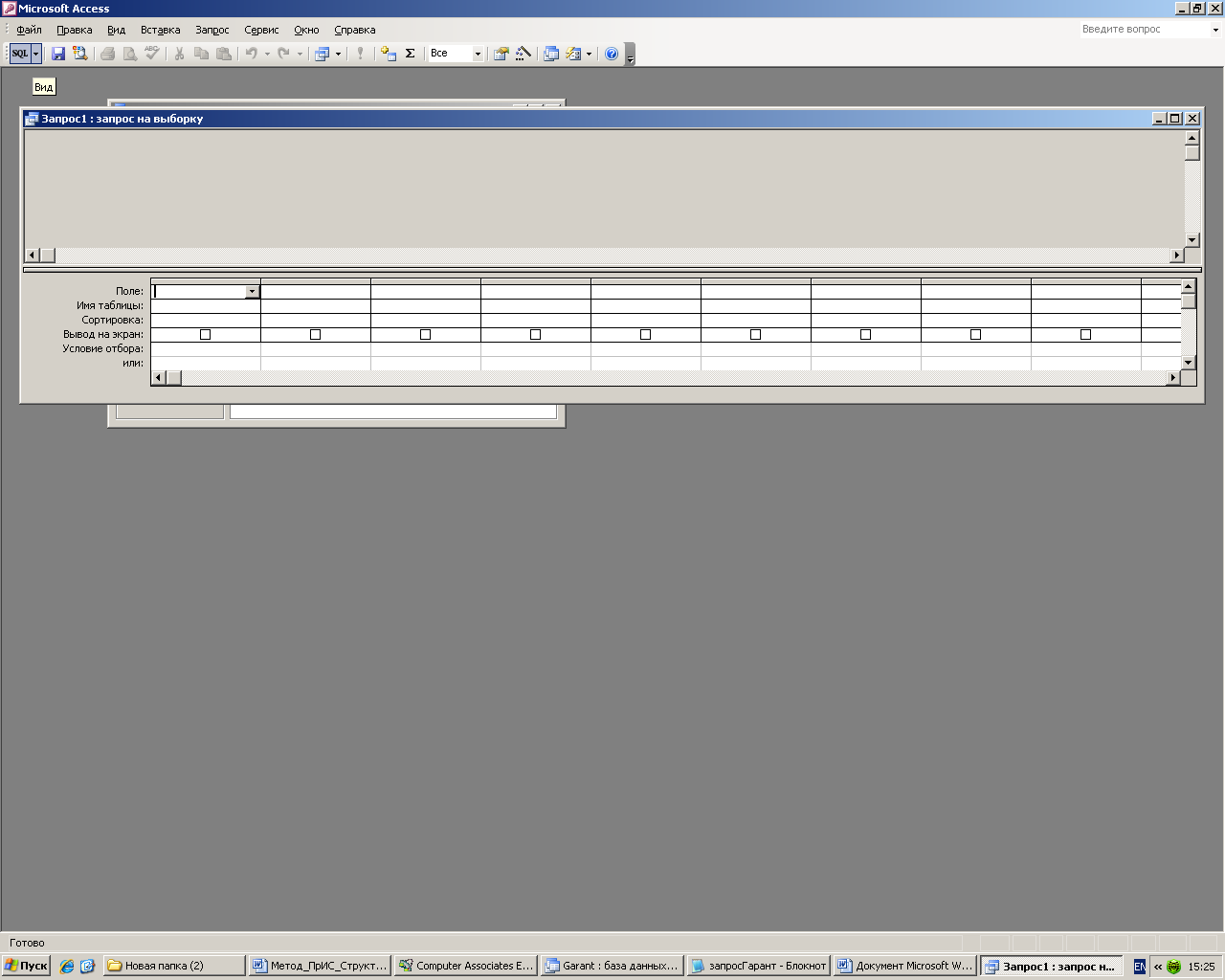Switch to Метод_ПрИС_Структ taskbar button

[x=320, y=966]
